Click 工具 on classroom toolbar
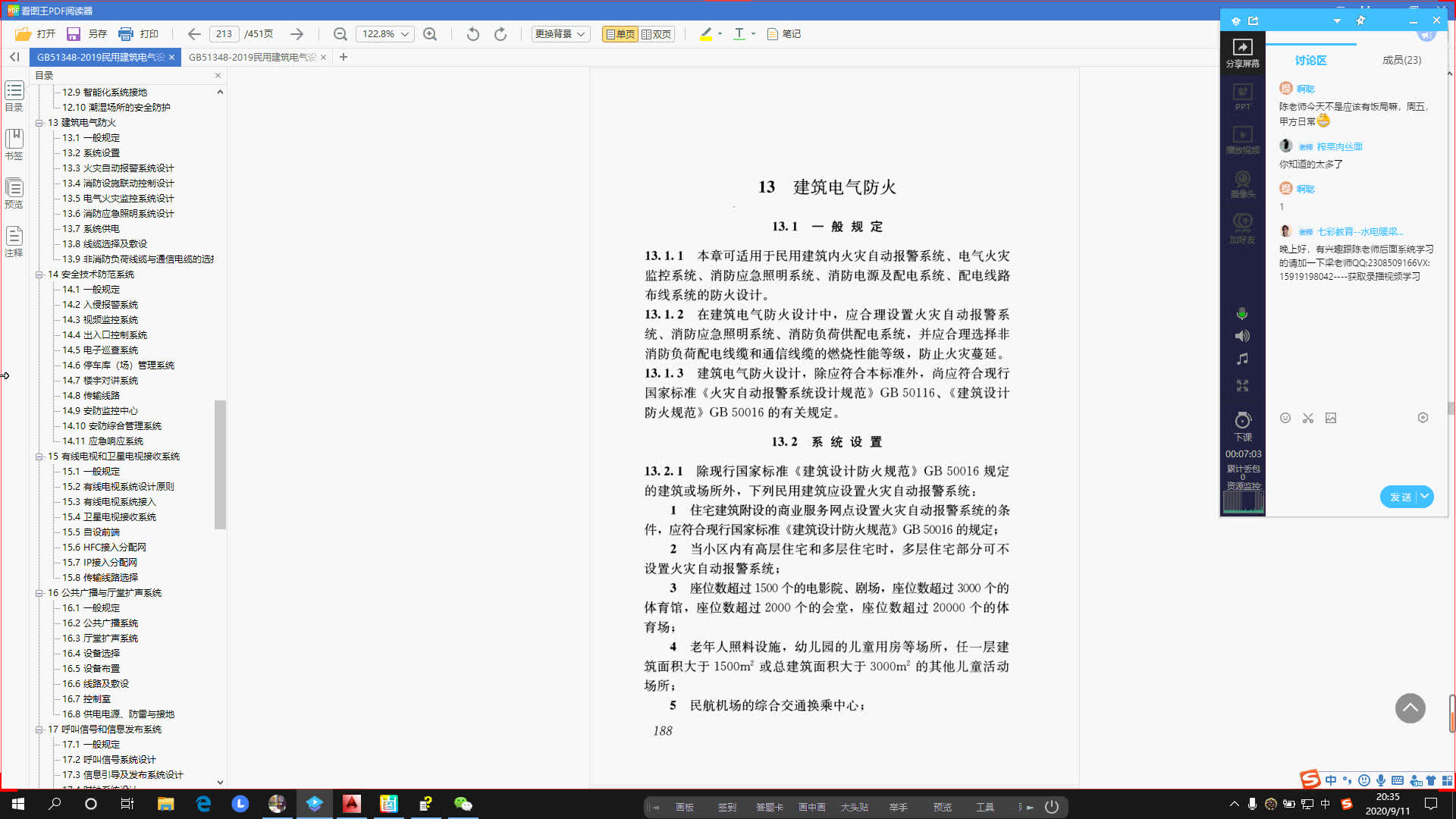This screenshot has width=1456, height=819. [x=985, y=807]
